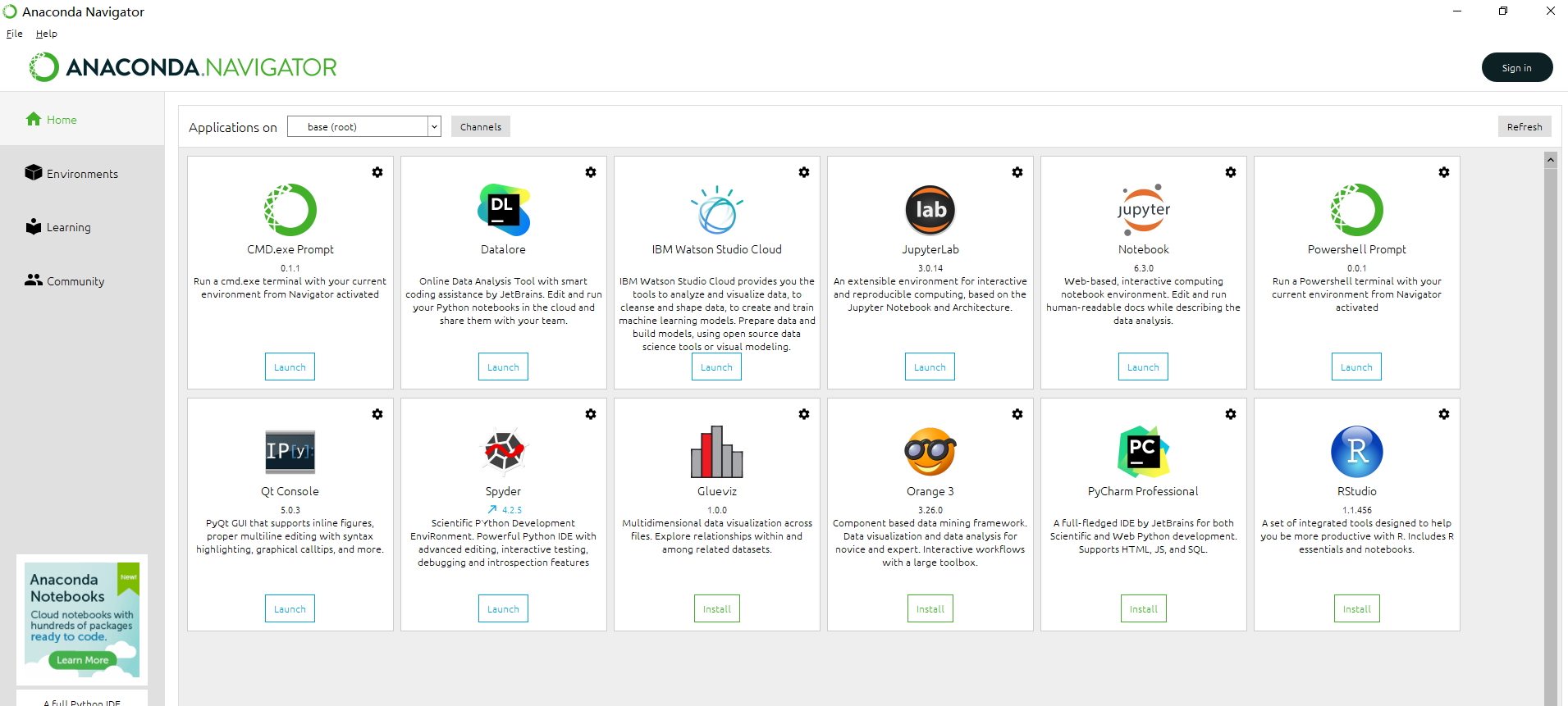Open settings gear on Notebook card
Image resolution: width=1568 pixels, height=706 pixels.
(1231, 172)
